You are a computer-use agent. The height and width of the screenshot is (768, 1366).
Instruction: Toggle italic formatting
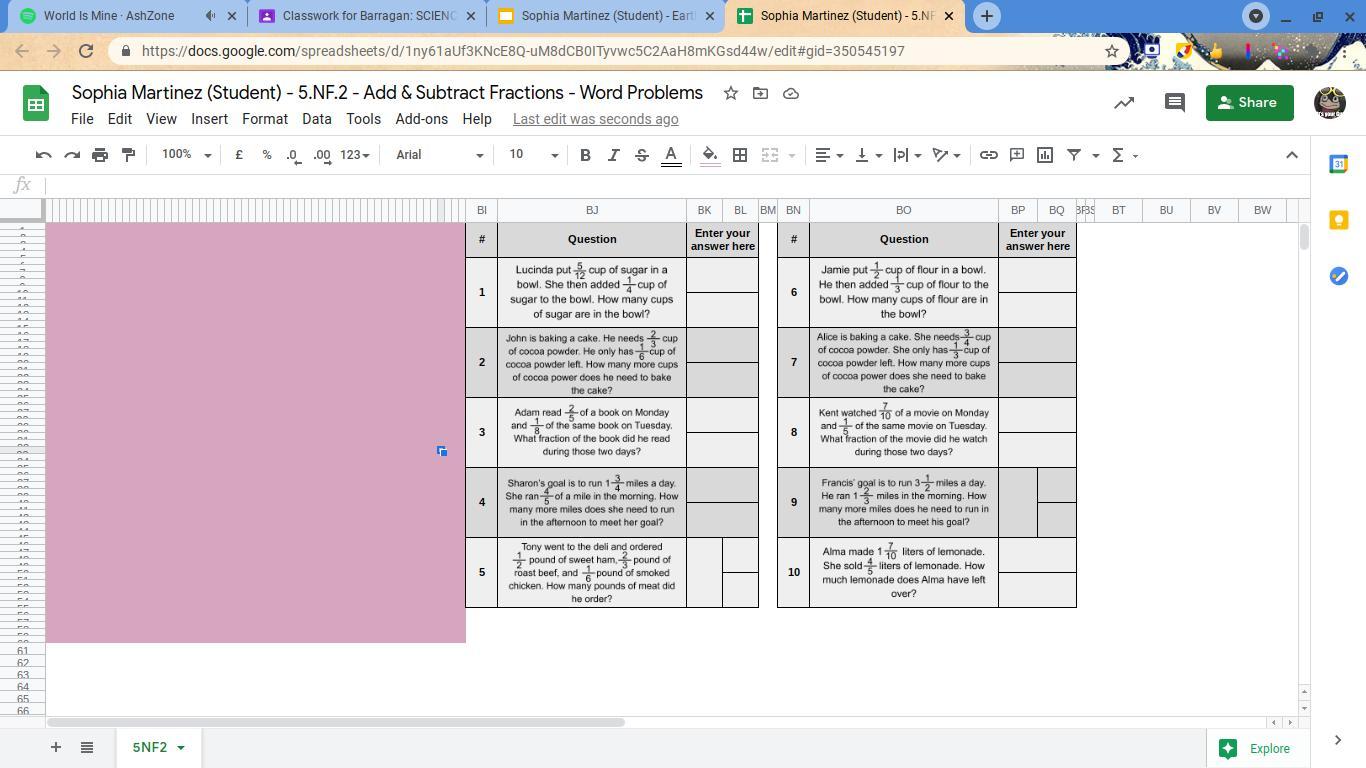[613, 155]
